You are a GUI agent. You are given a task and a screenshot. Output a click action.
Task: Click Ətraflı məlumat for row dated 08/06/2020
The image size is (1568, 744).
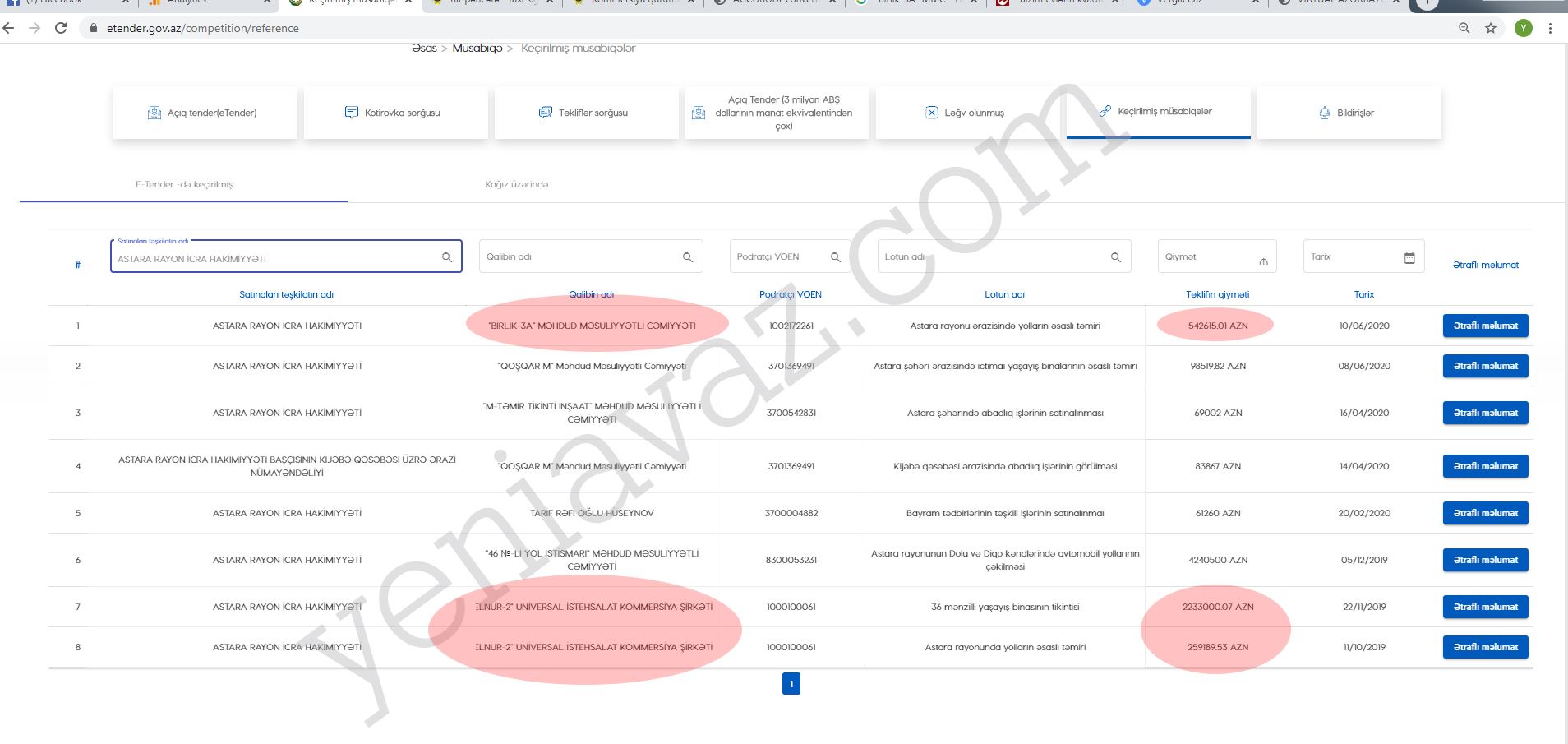coord(1486,366)
